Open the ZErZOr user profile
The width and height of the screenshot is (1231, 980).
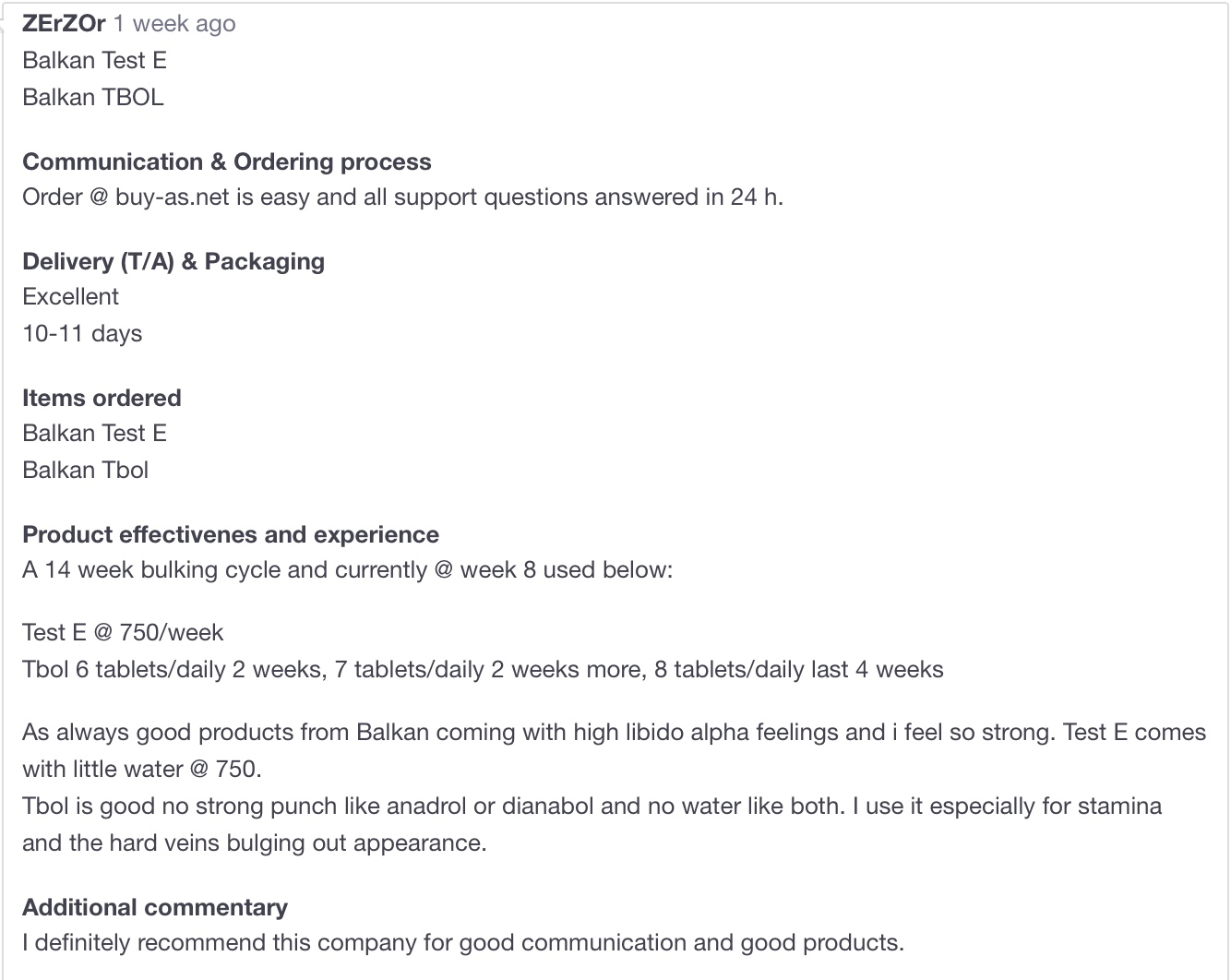pyautogui.click(x=64, y=24)
